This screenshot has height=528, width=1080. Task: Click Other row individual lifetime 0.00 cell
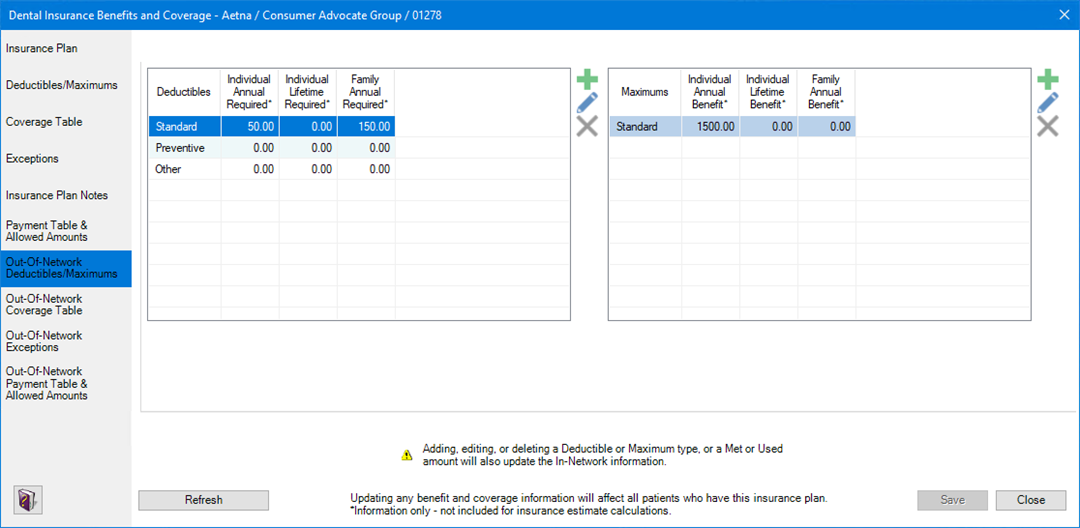point(308,169)
